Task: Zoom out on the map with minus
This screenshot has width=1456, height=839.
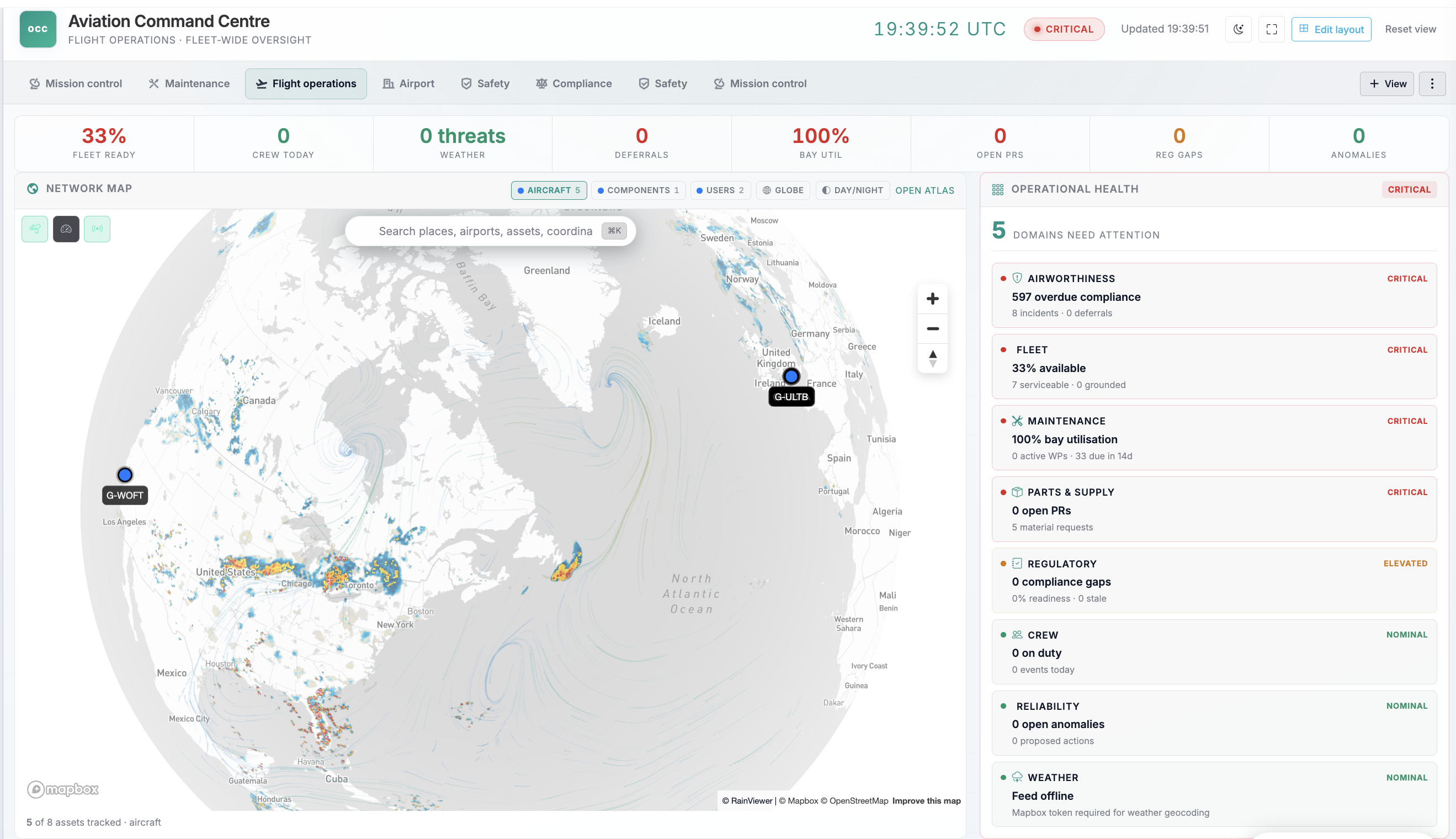Action: click(x=932, y=328)
